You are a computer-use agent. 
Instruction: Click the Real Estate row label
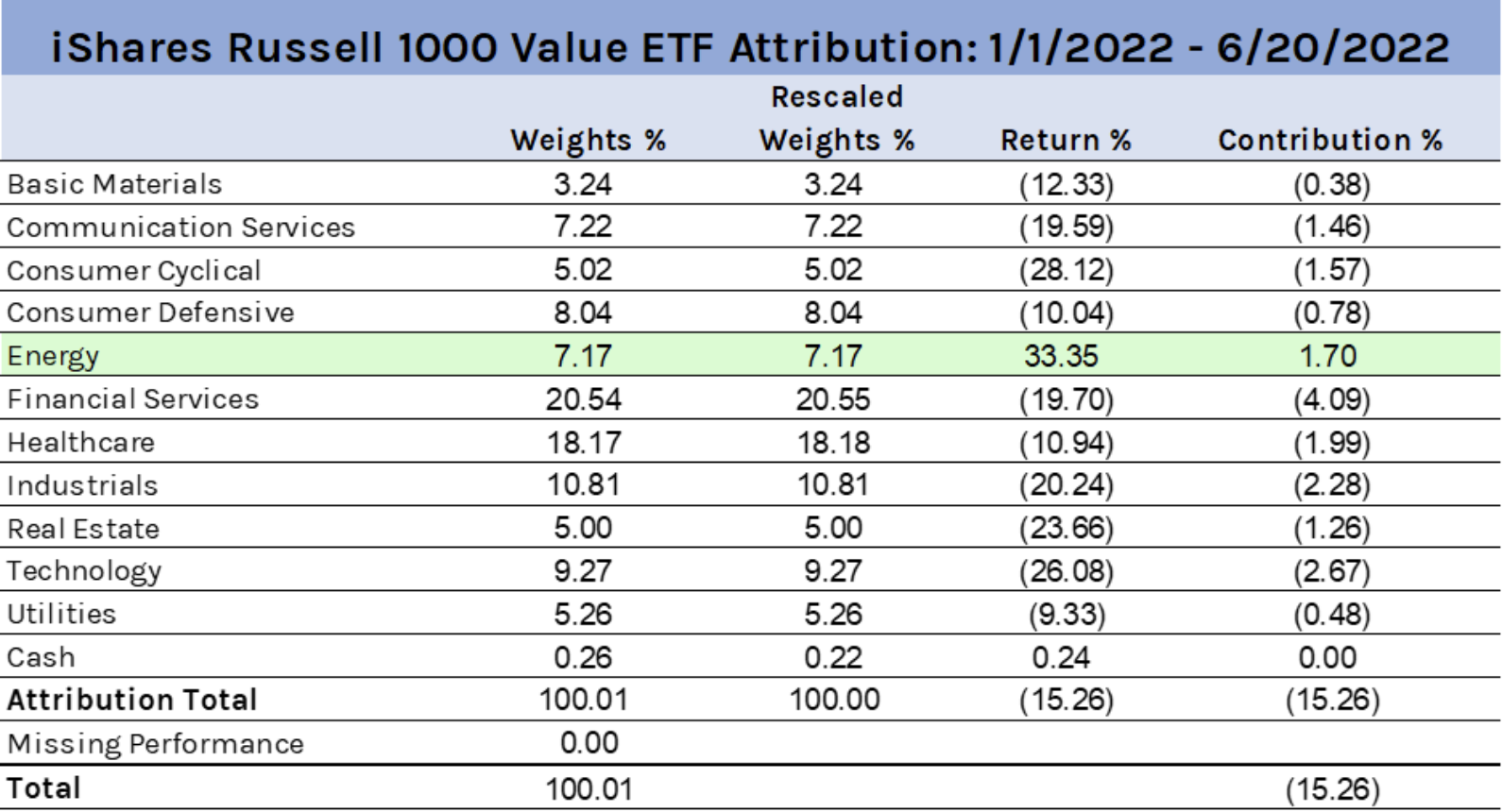83,529
